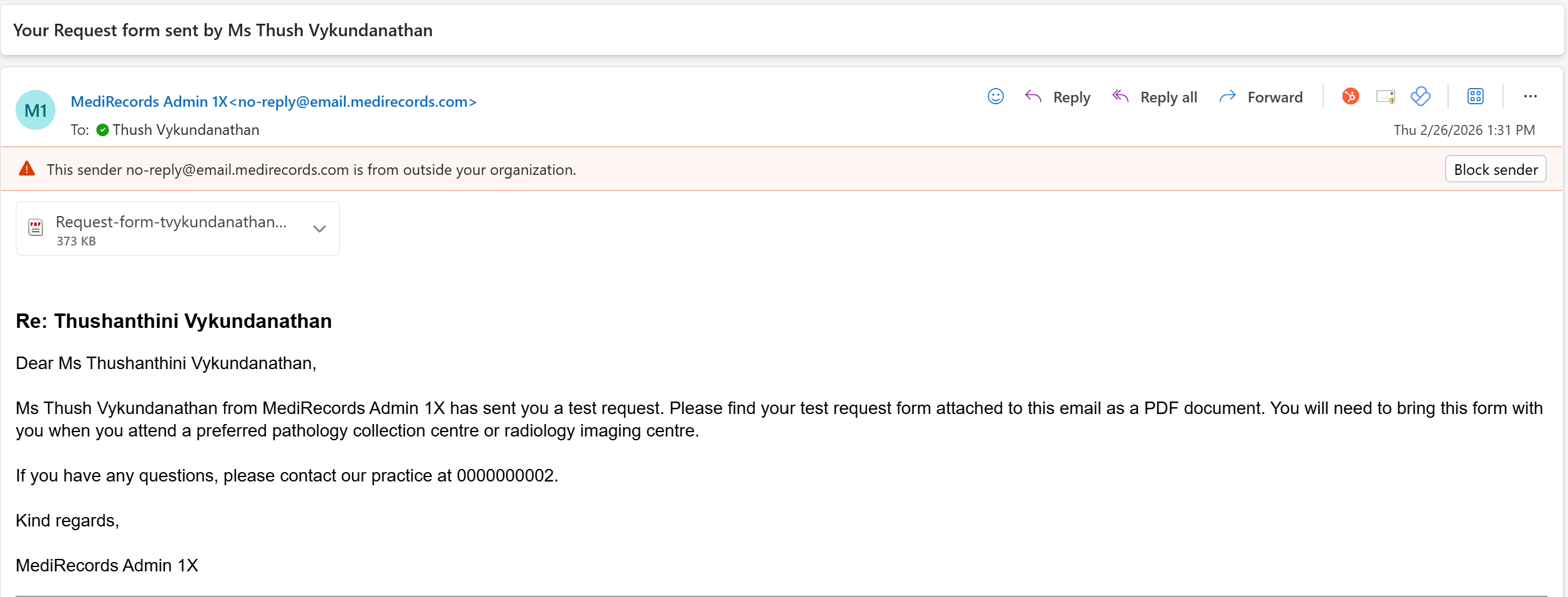The height and width of the screenshot is (597, 1568).
Task: Click the PDF attachment file icon
Action: (36, 227)
